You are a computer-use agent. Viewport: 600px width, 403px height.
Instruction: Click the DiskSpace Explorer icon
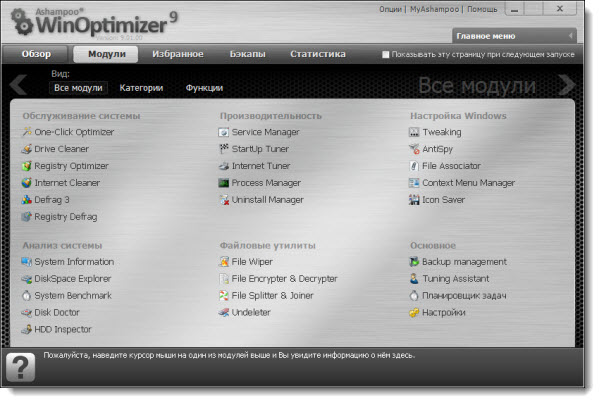[27, 279]
